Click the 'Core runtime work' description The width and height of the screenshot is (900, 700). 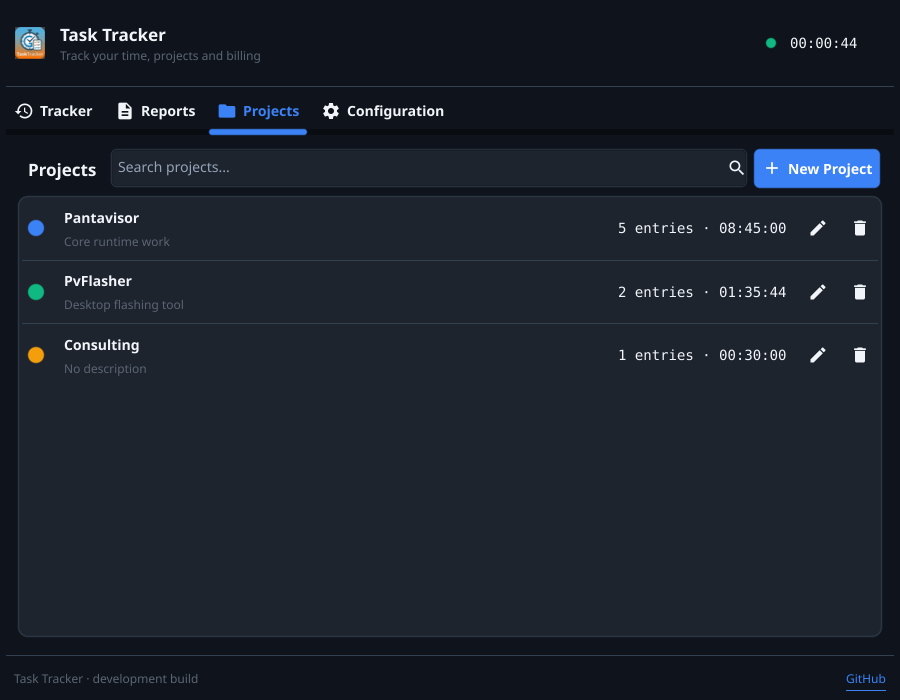(117, 242)
